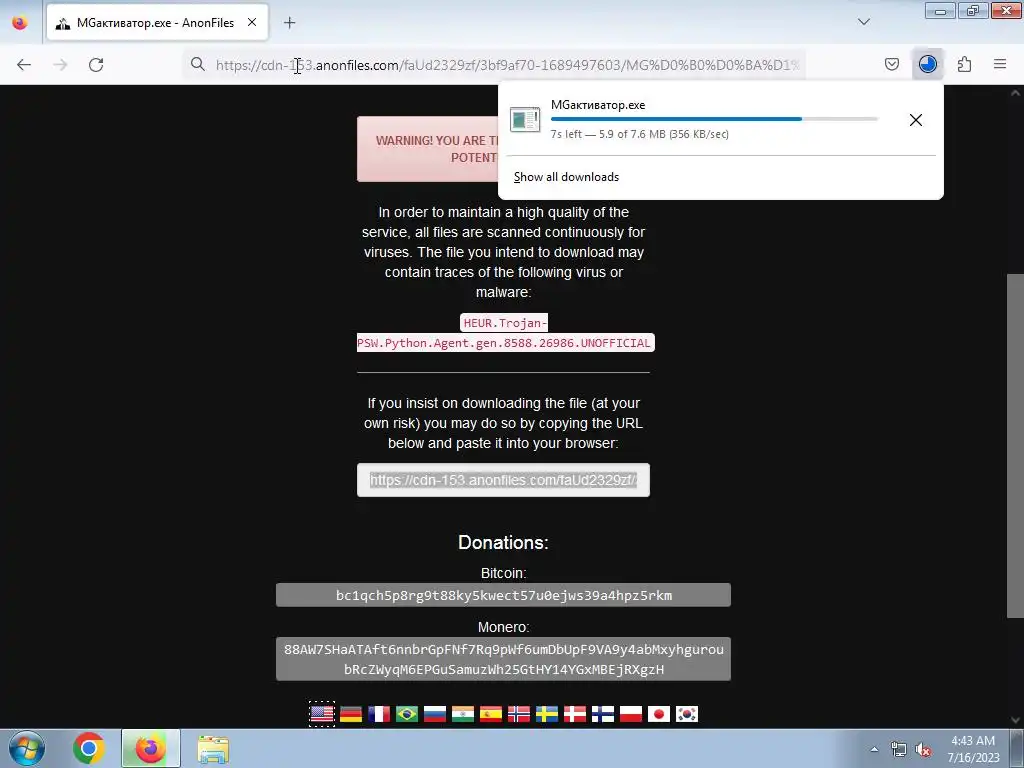Switch language with the South Korean flag

687,714
